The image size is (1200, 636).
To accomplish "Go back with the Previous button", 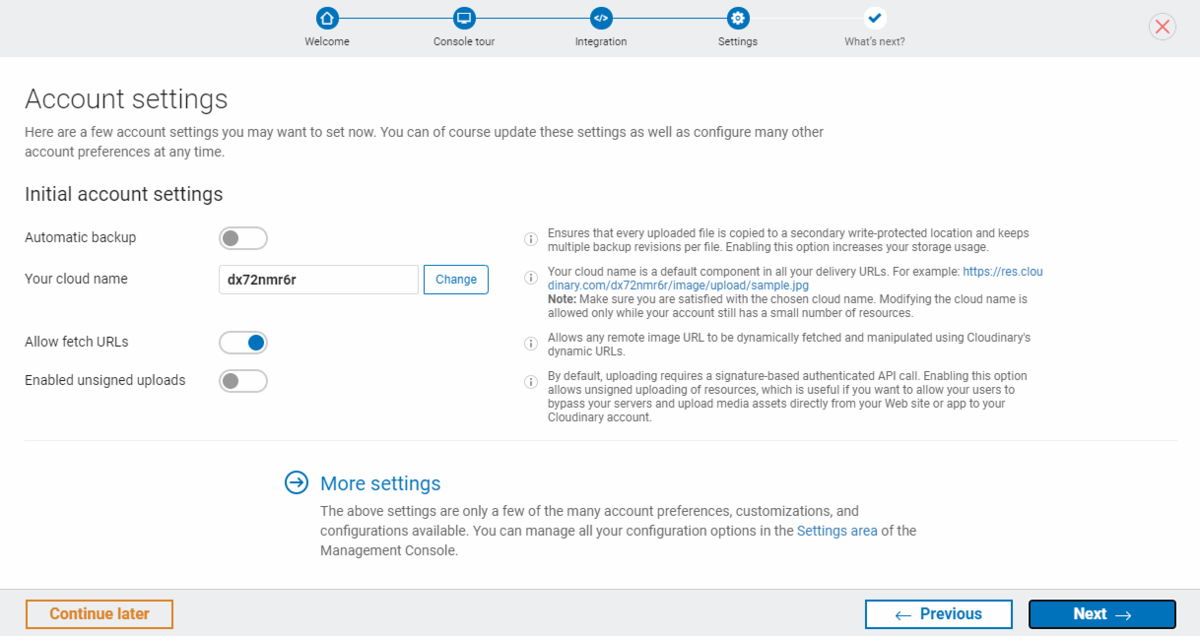I will (938, 614).
